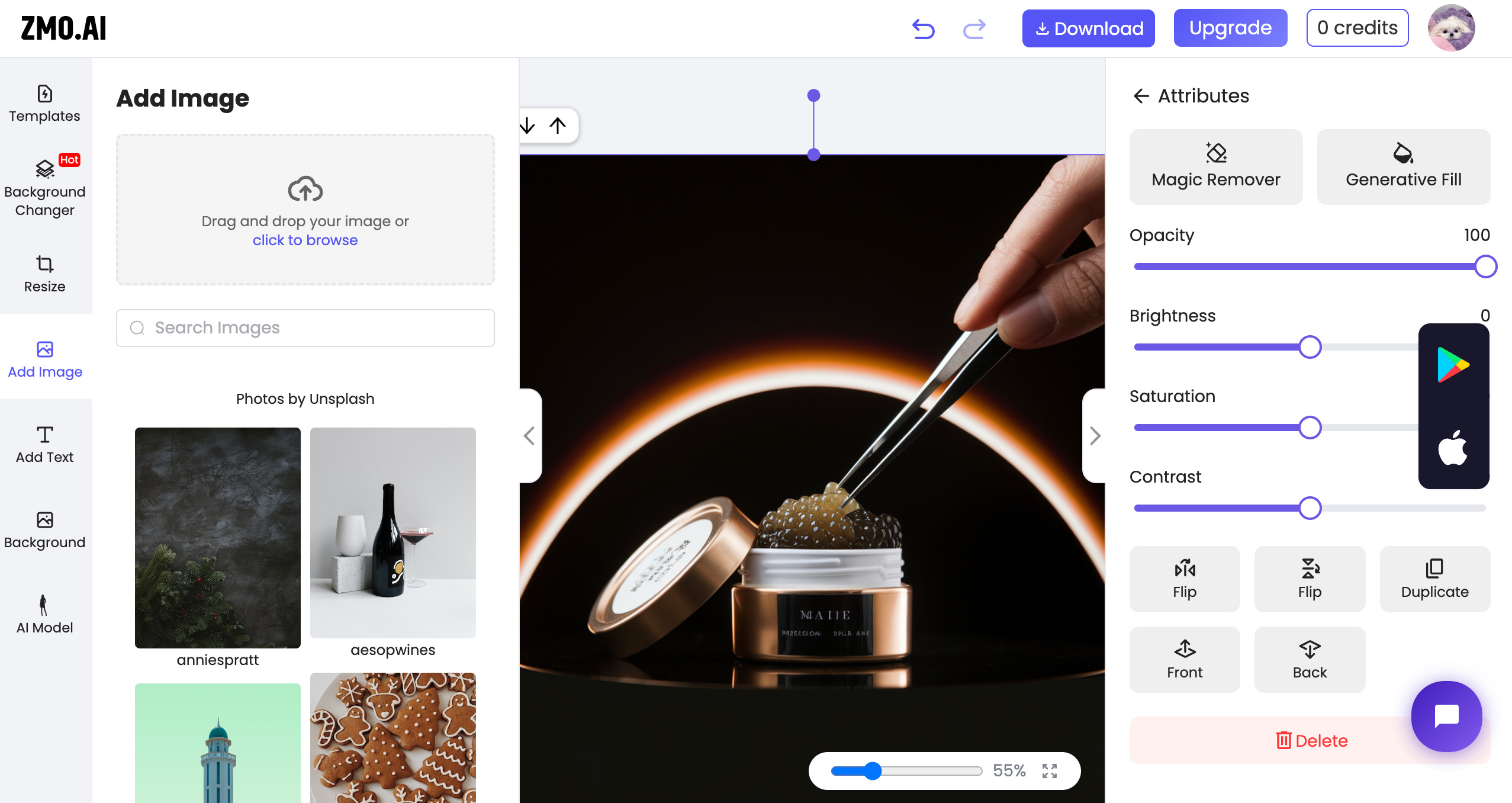Click the Saturation slider handle
The height and width of the screenshot is (803, 1512).
pyautogui.click(x=1310, y=428)
